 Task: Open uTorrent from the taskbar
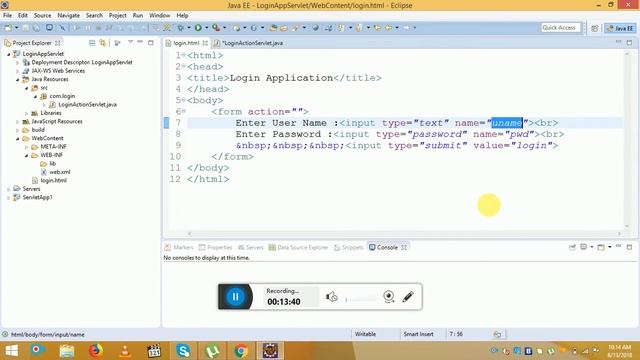(212, 351)
